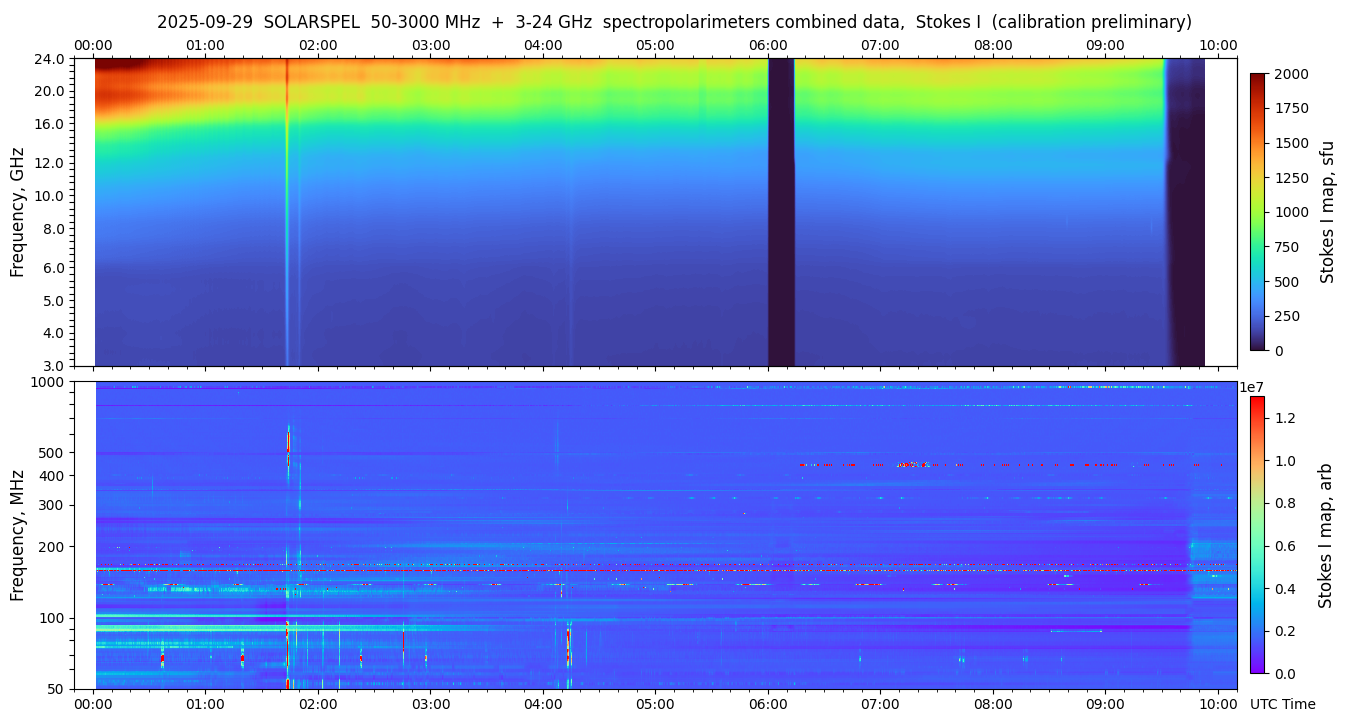This screenshot has width=1350, height=725.
Task: Click the 05:00 tick label on bottom time axis
Action: (655, 704)
